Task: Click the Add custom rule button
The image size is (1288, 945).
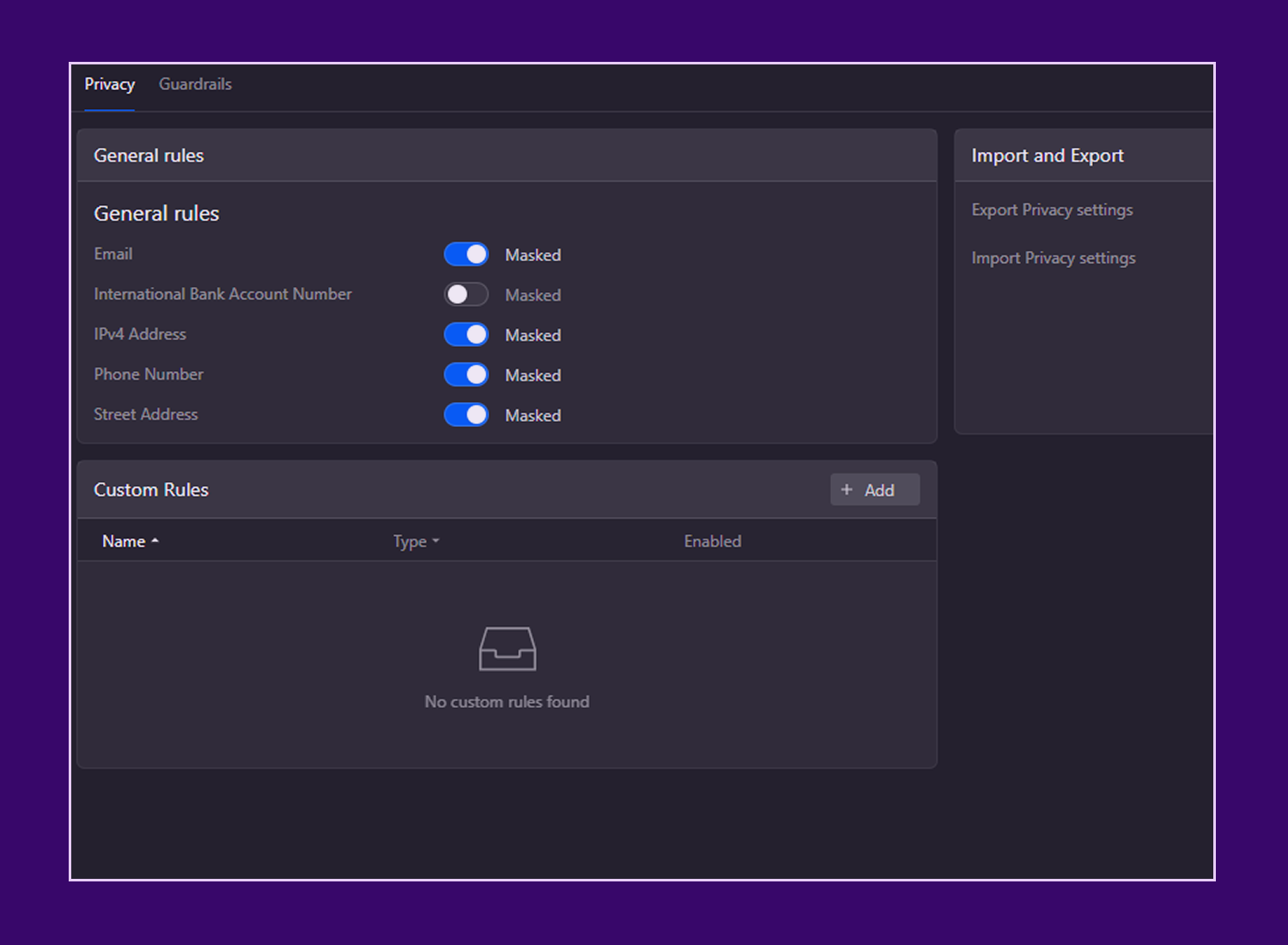Action: pos(874,490)
